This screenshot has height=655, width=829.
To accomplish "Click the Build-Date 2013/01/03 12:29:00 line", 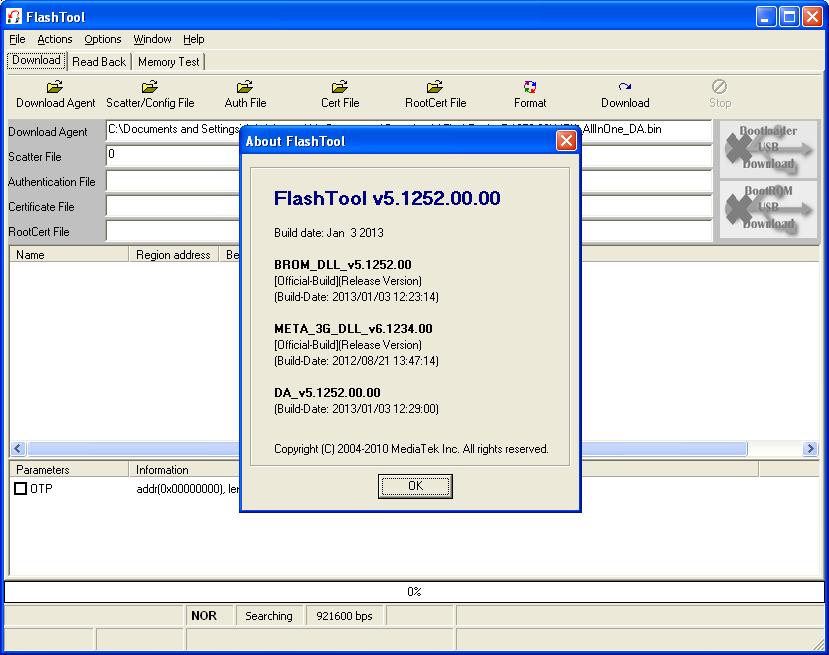I will click(356, 408).
